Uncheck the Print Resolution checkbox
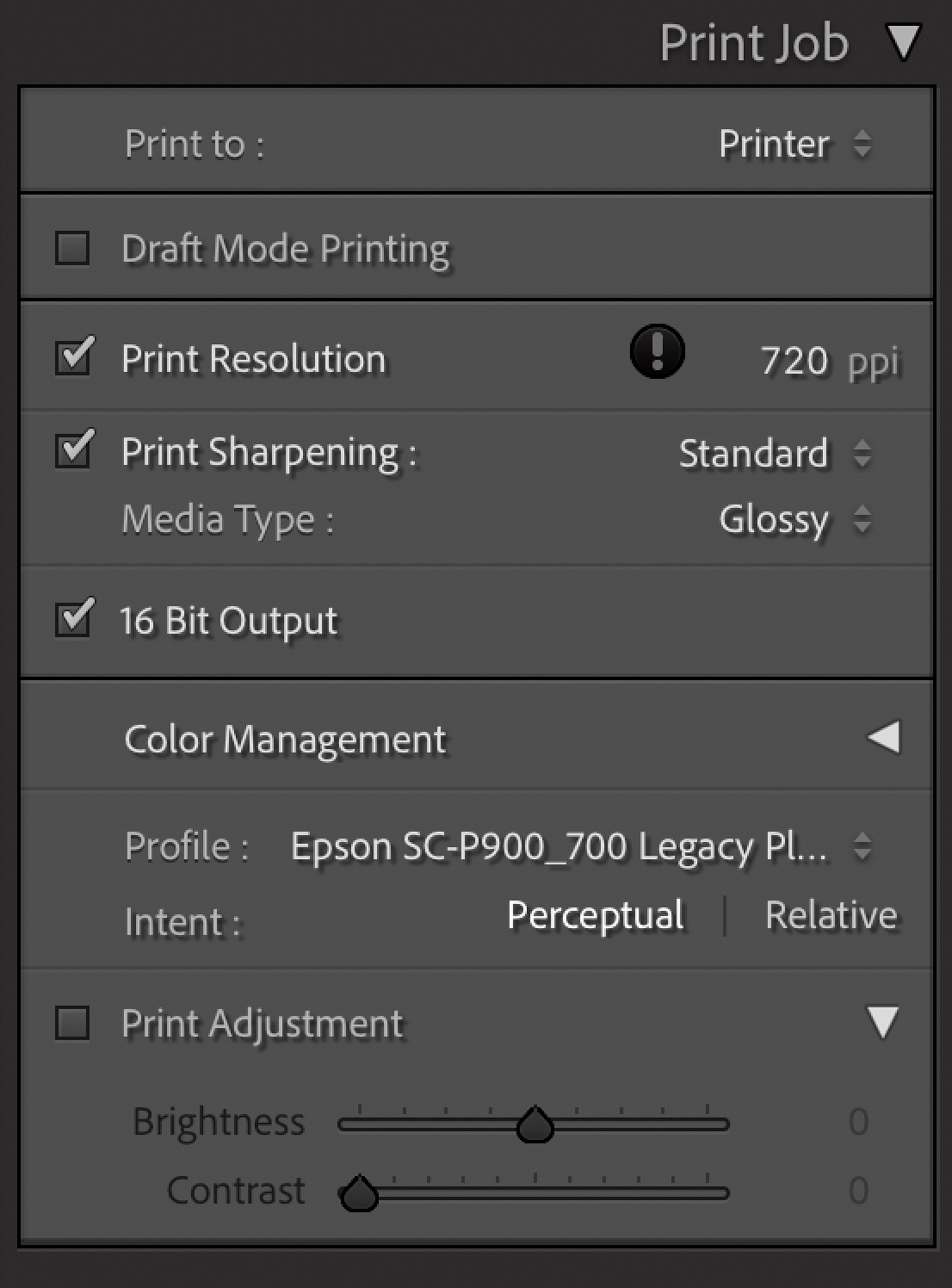This screenshot has width=952, height=1288. point(73,357)
